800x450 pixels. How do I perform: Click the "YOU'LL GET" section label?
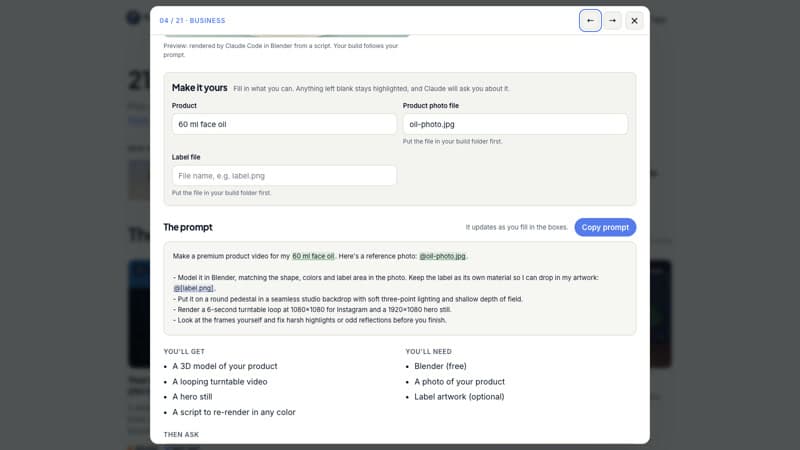pyautogui.click(x=184, y=352)
